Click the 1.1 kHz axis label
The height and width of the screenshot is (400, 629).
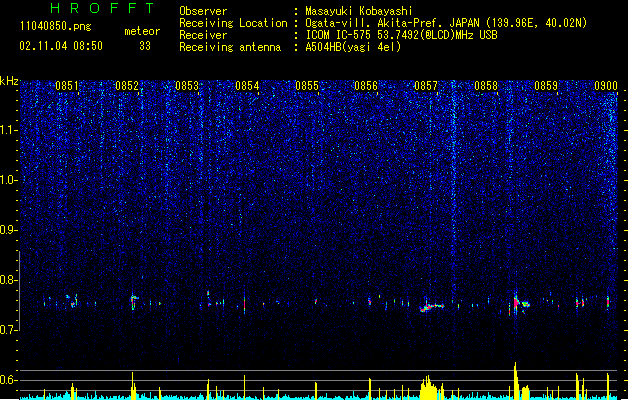coord(9,130)
